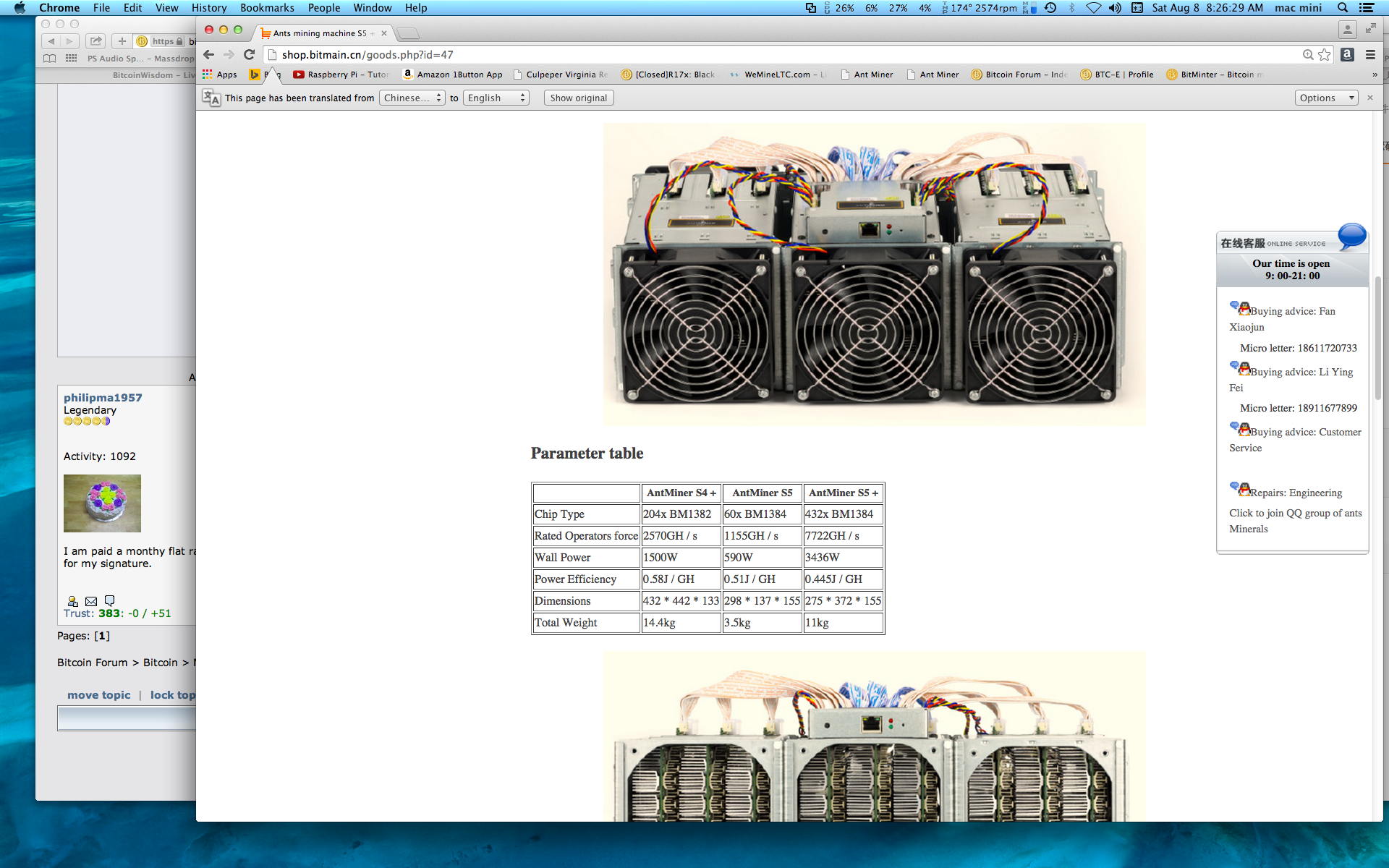The image size is (1389, 868).
Task: Choose target language English dropdown
Action: coord(496,98)
